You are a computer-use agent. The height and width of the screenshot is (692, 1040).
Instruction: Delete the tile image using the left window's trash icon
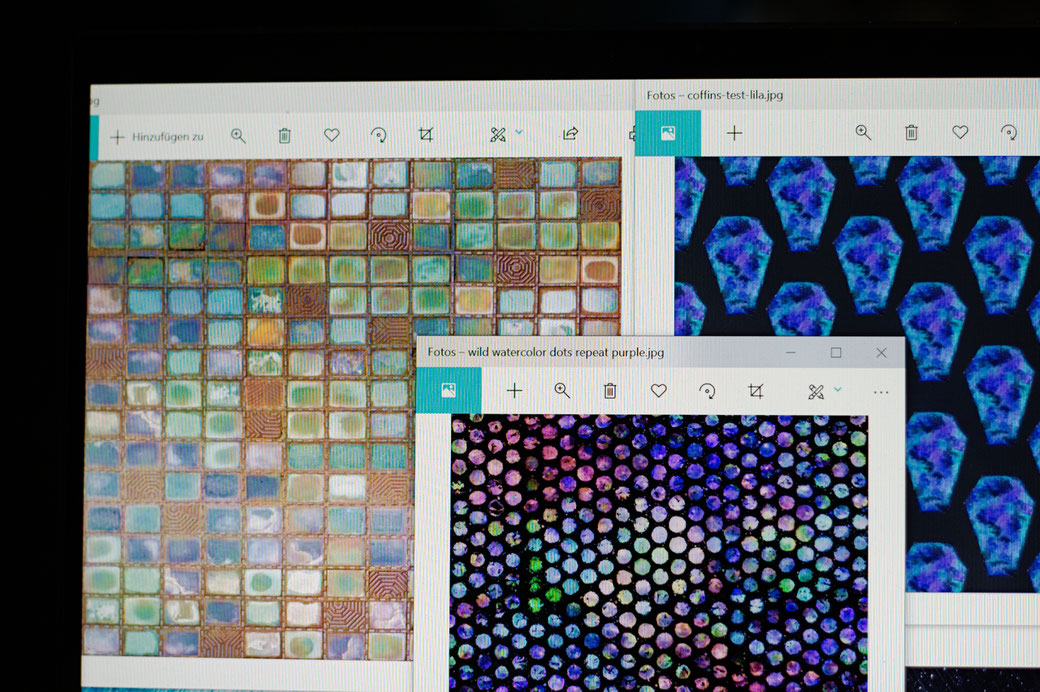[x=285, y=136]
